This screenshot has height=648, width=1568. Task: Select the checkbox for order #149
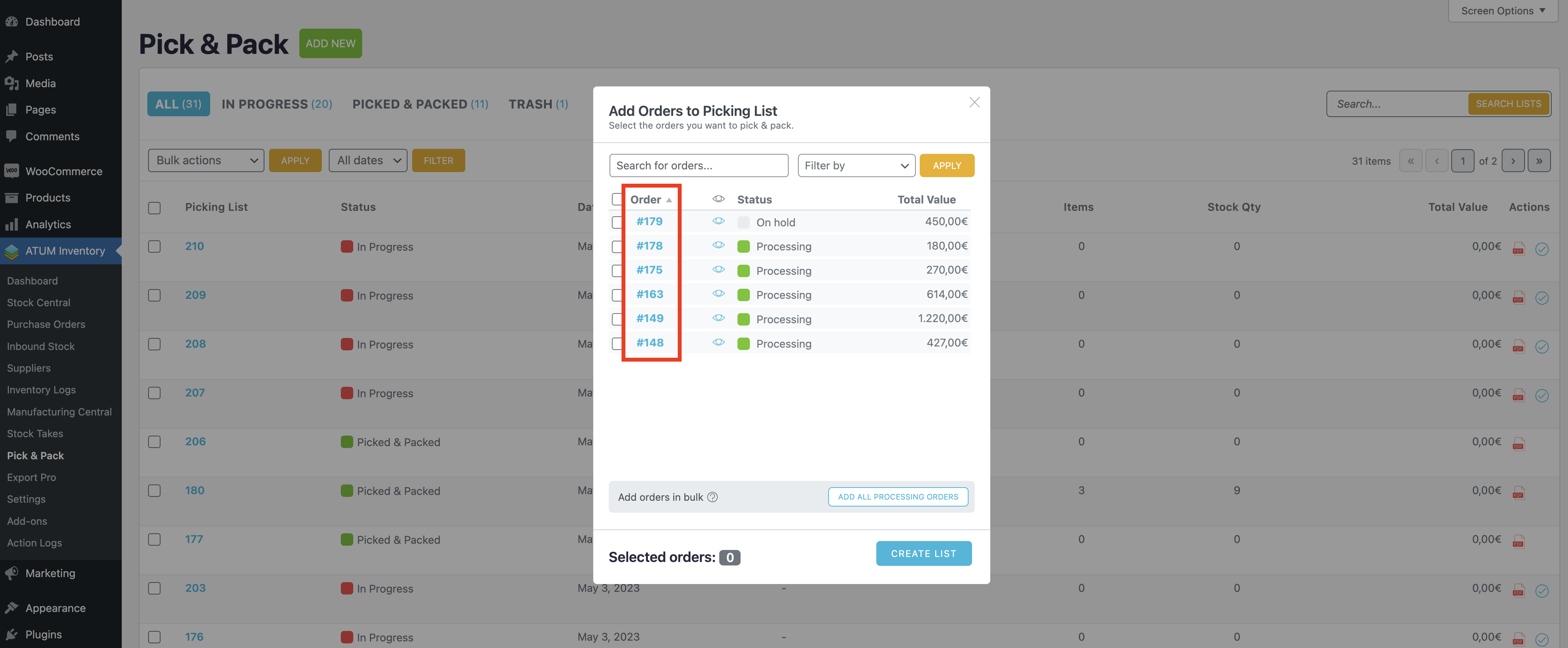[x=616, y=319]
